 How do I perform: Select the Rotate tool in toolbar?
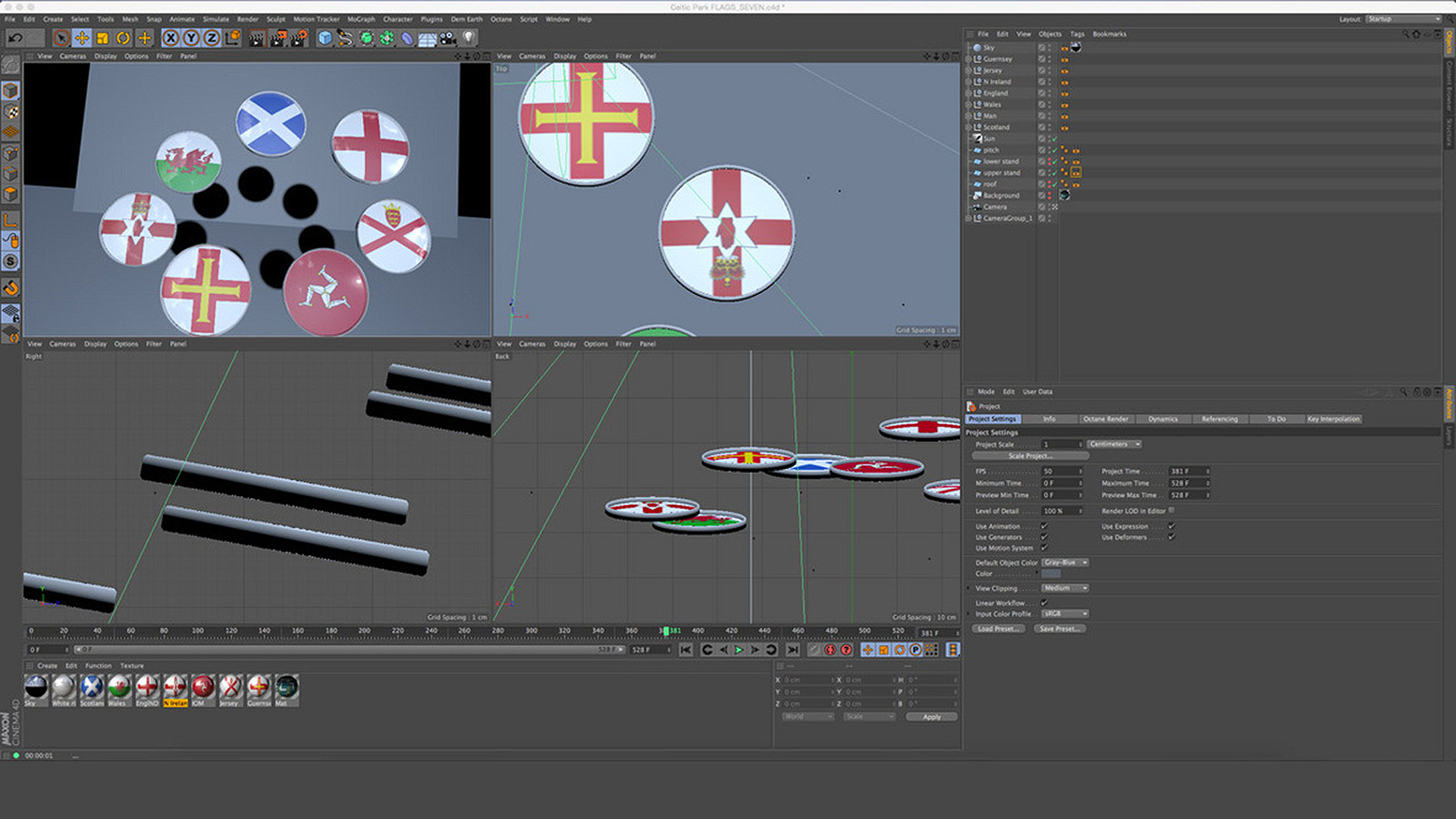pyautogui.click(x=123, y=38)
